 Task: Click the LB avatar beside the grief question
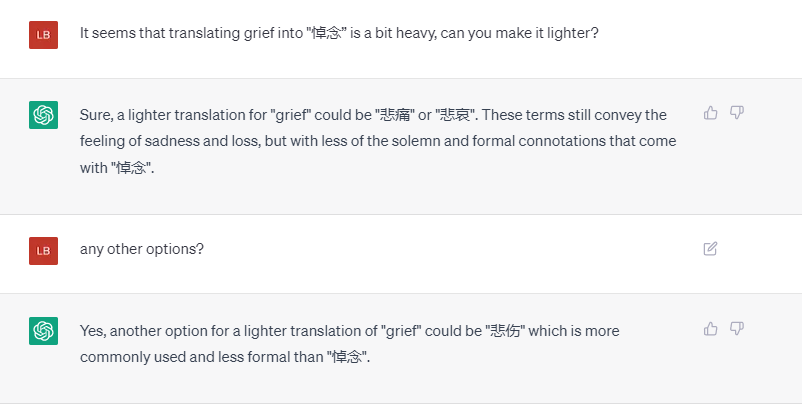[43, 35]
